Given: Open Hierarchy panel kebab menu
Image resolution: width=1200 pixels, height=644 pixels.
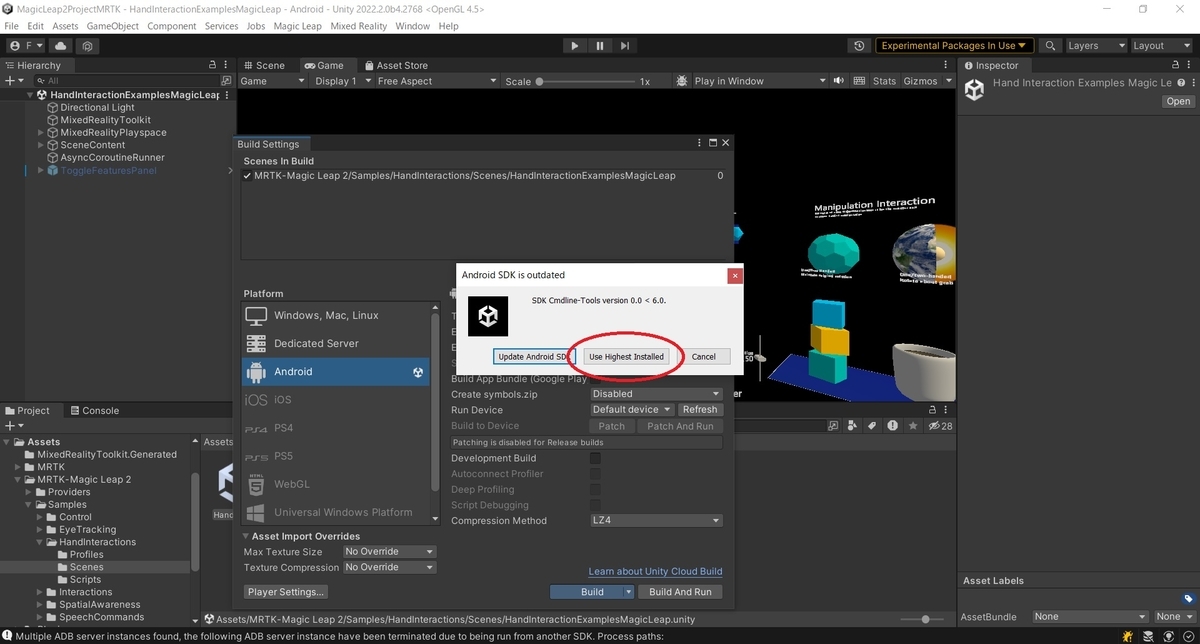Looking at the screenshot, I should coord(227,66).
